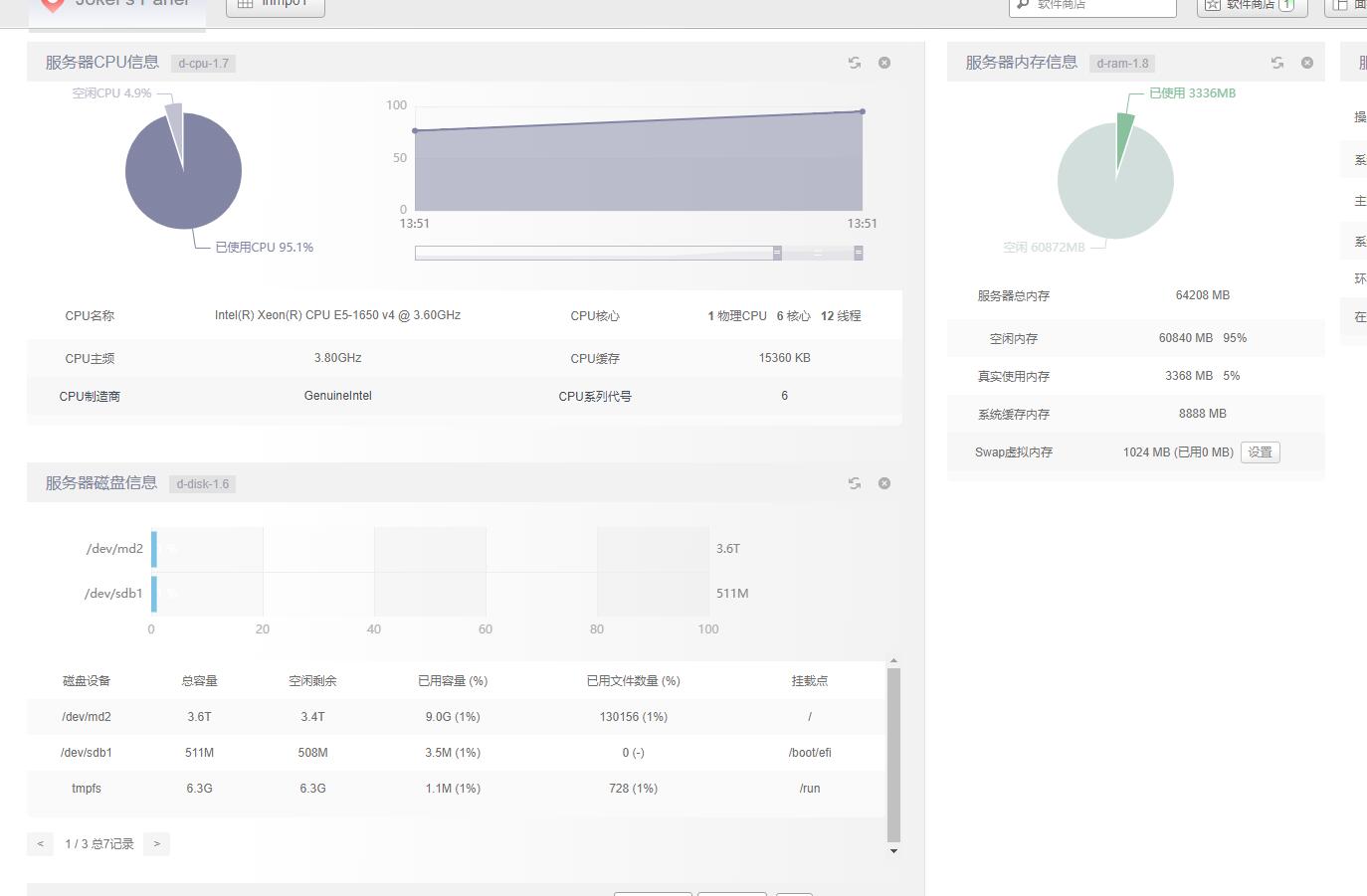Click the 已使用 3336MB memory pie label
1367x896 pixels.
1192,93
